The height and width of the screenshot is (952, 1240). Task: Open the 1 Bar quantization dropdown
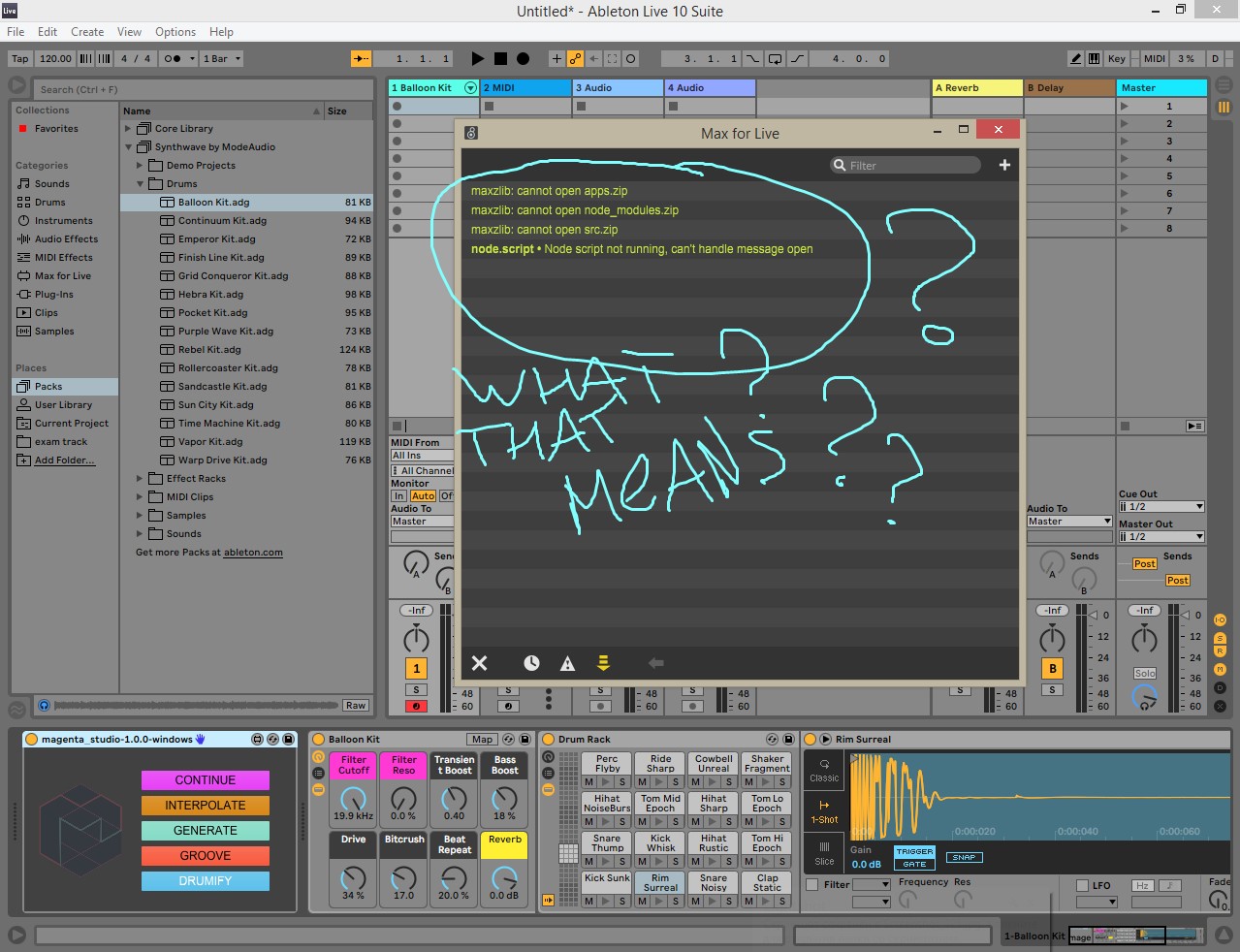pyautogui.click(x=222, y=58)
